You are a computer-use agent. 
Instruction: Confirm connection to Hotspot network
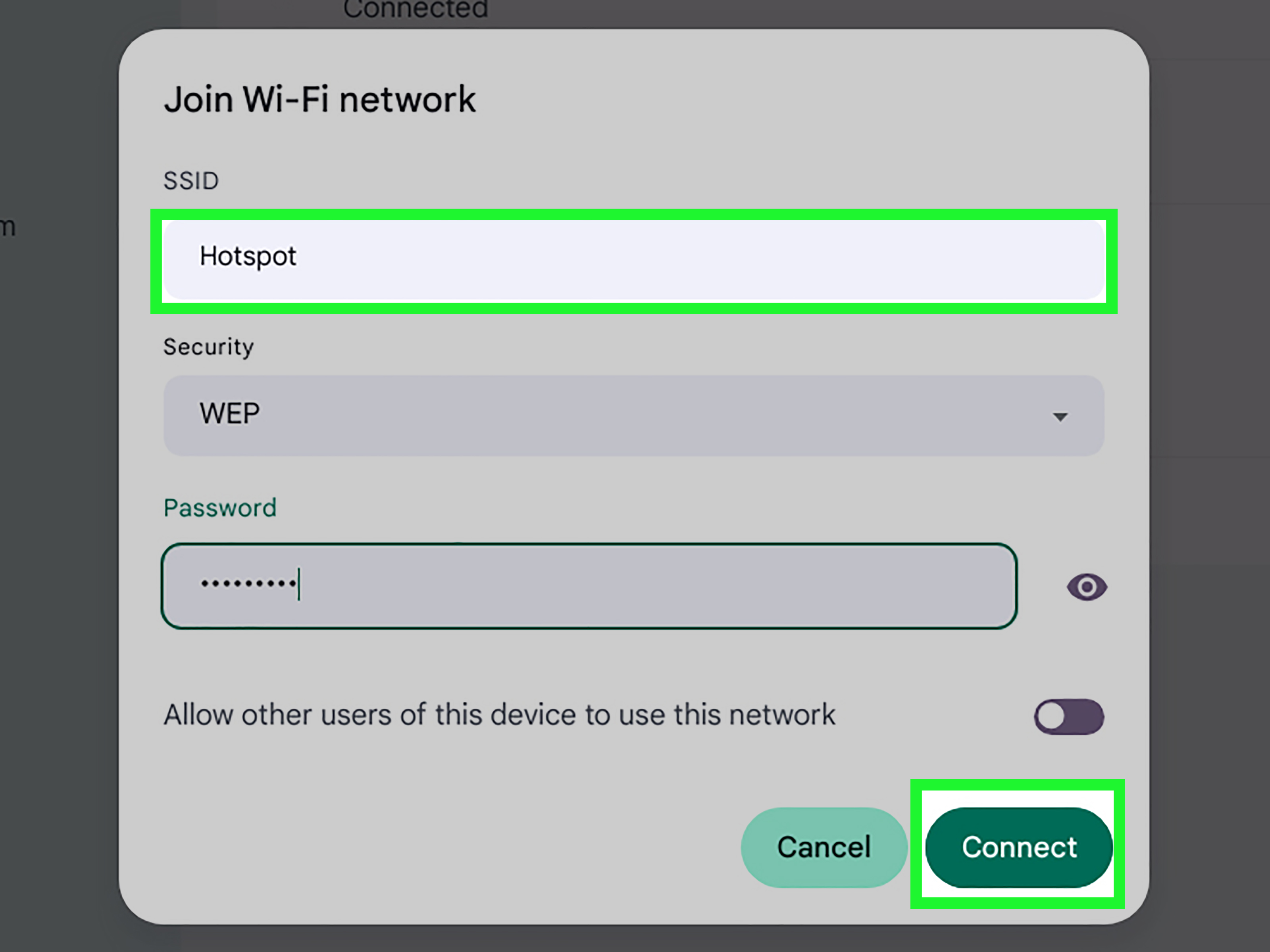1019,848
